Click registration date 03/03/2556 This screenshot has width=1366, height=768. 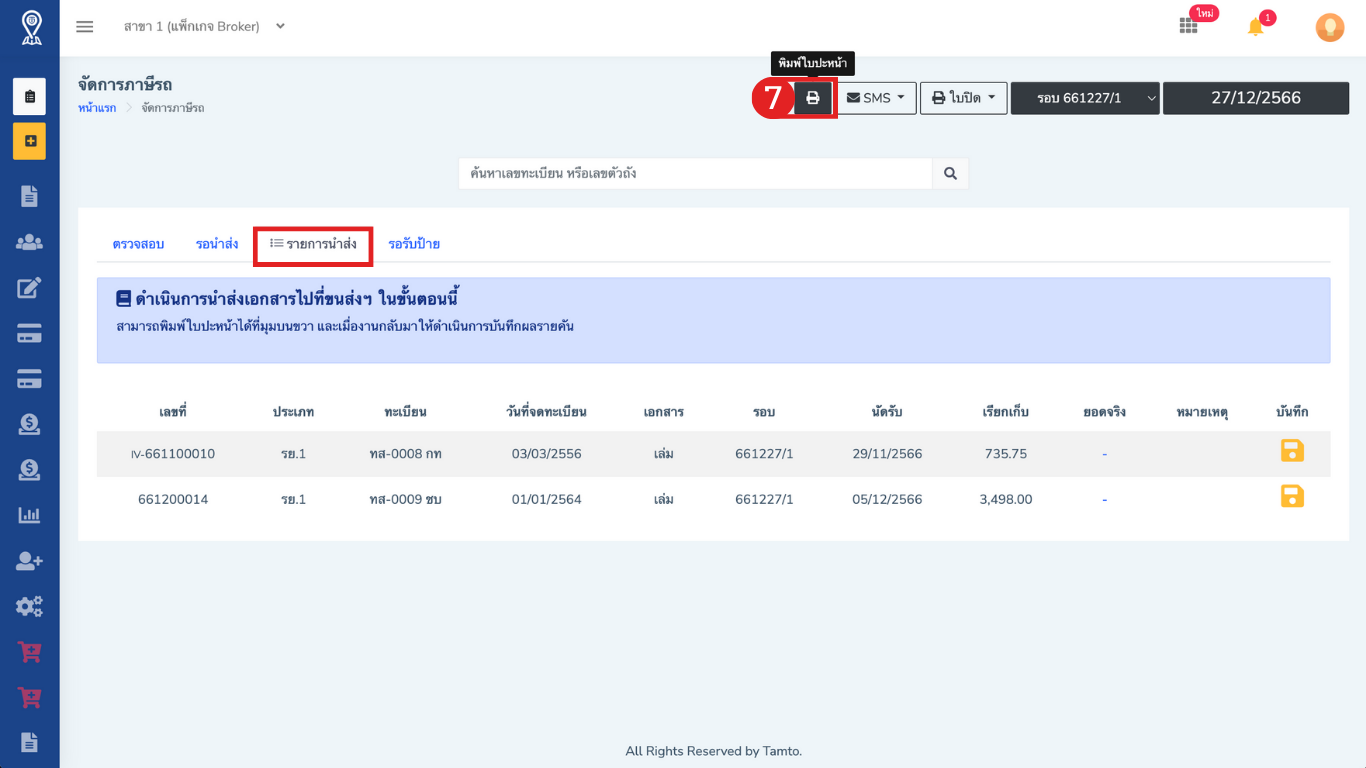pos(546,454)
